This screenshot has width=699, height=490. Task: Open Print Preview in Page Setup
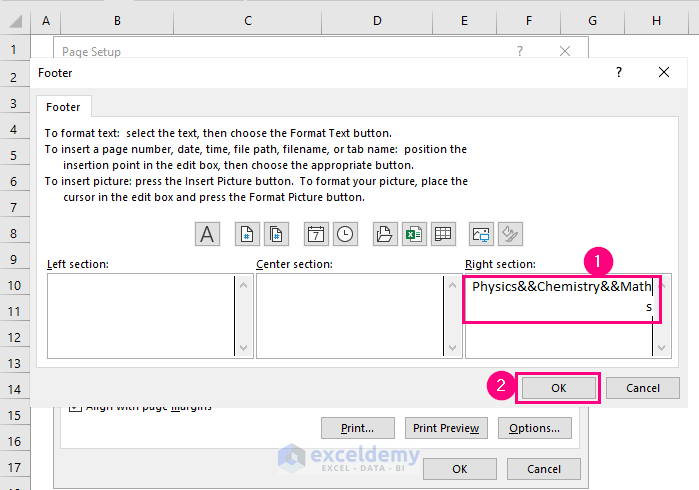click(446, 428)
